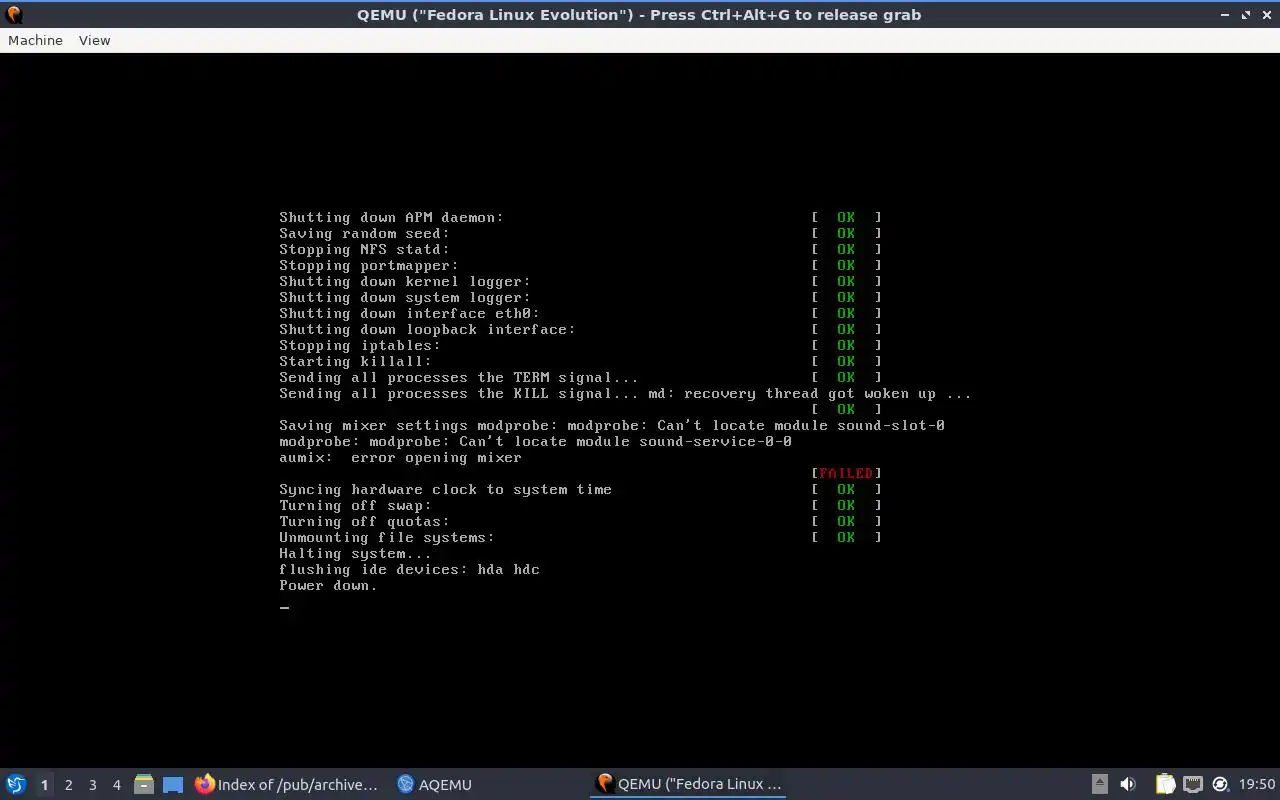Click 'Shutting down system logger:' line
1280x800 pixels.
[x=405, y=297]
